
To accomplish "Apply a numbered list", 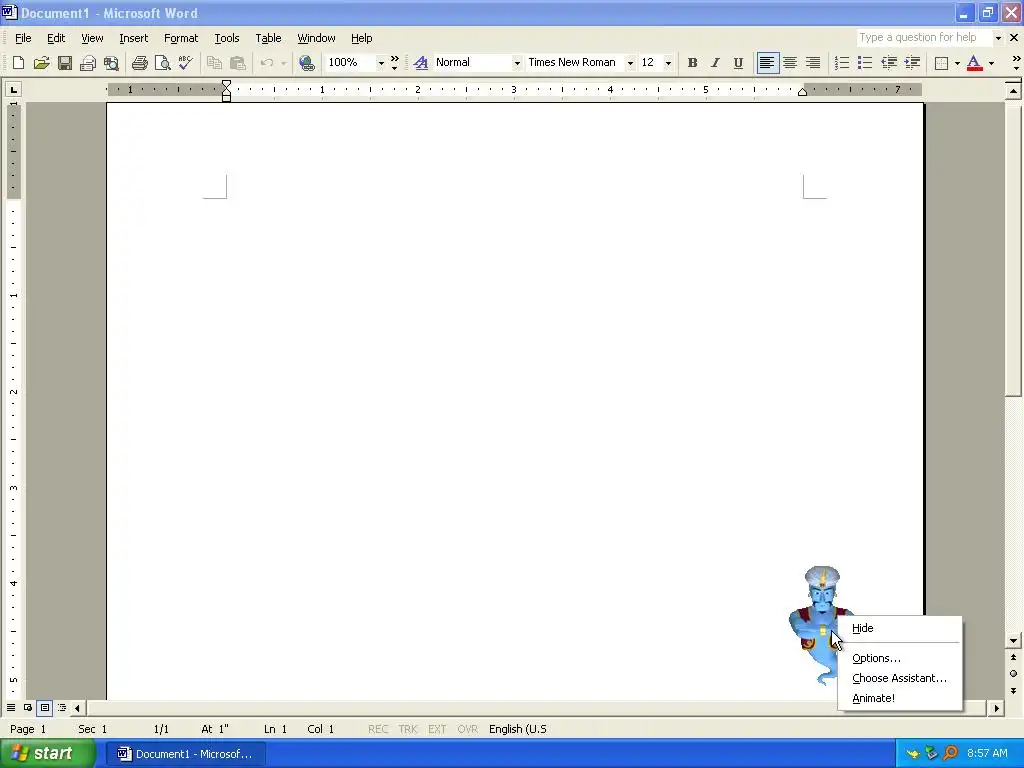I will tap(842, 63).
